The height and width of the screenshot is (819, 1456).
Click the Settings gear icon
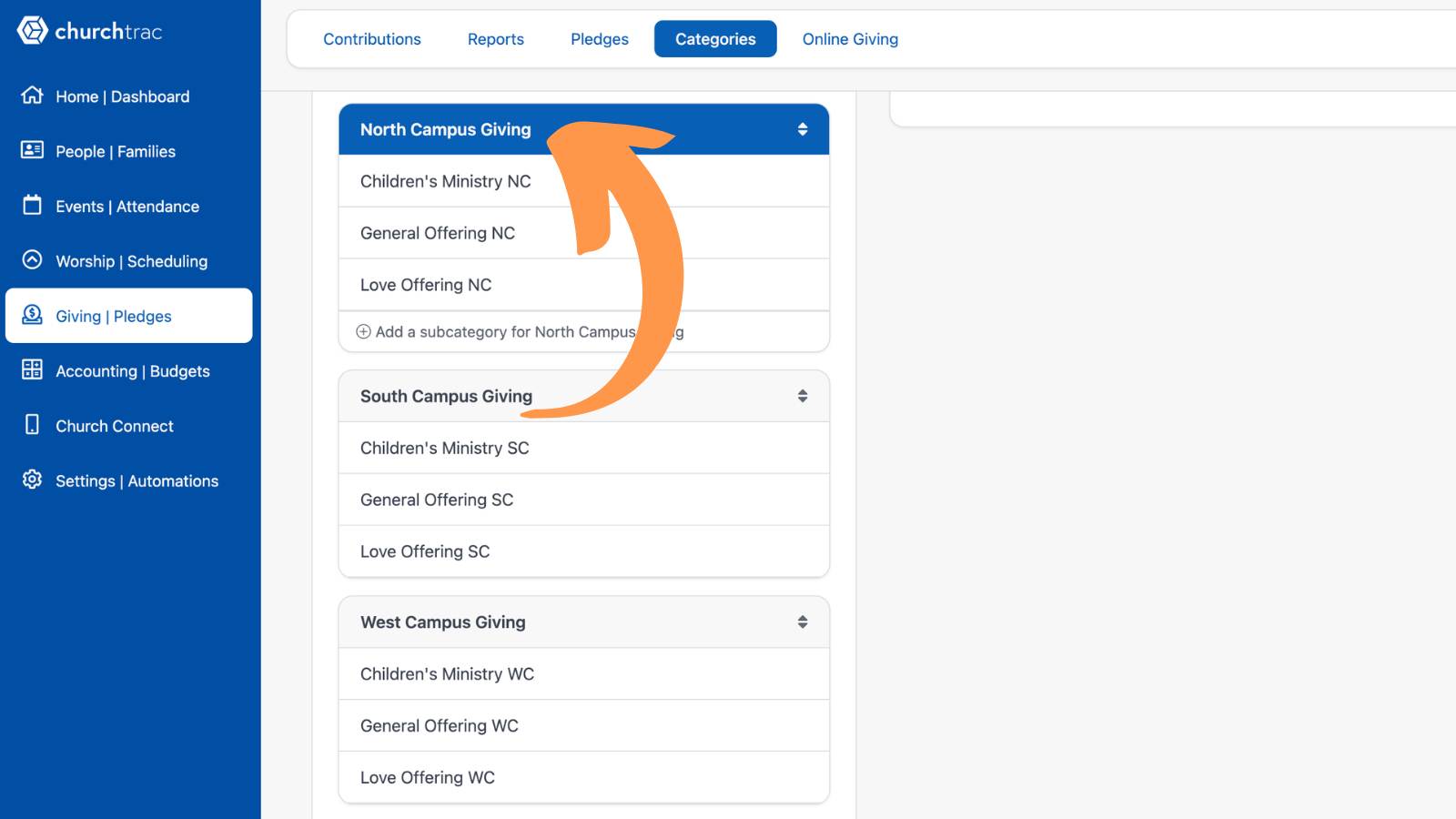(32, 480)
